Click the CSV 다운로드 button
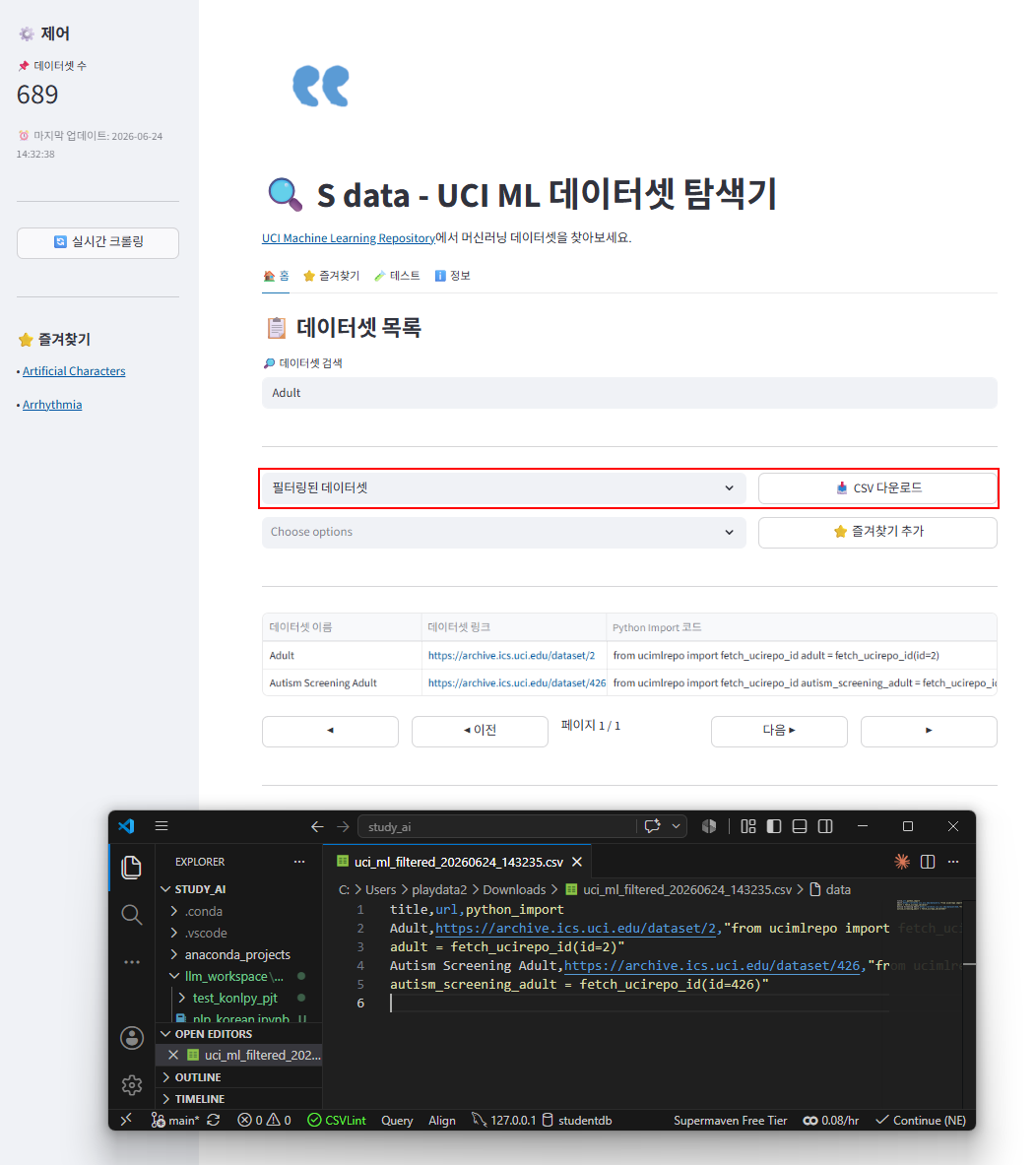 [x=877, y=488]
